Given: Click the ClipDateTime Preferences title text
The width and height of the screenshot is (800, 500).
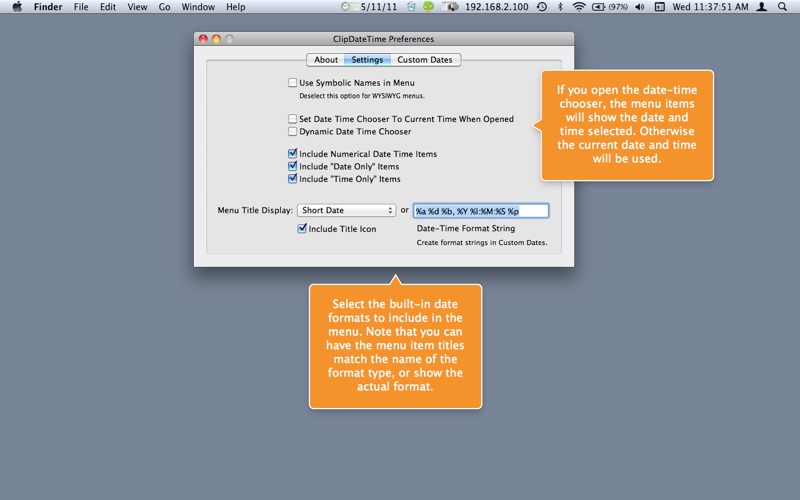Looking at the screenshot, I should tap(383, 39).
